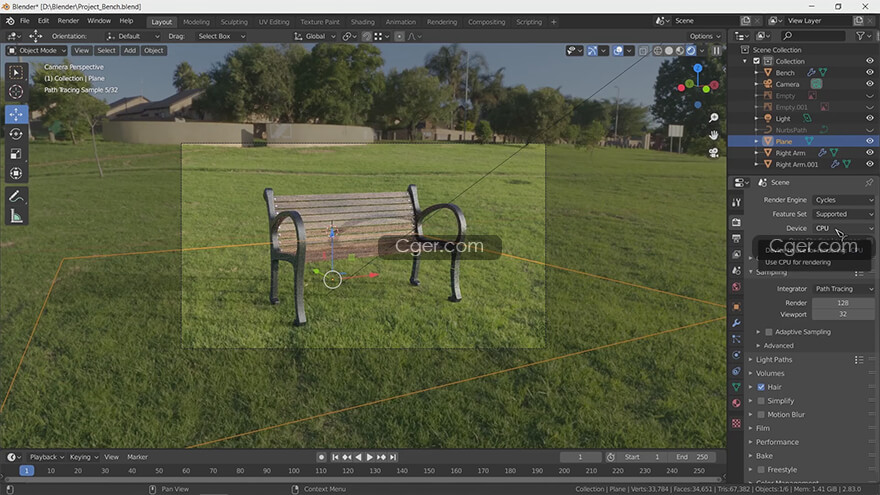
Task: Jump to timeline end frame button
Action: 393,457
